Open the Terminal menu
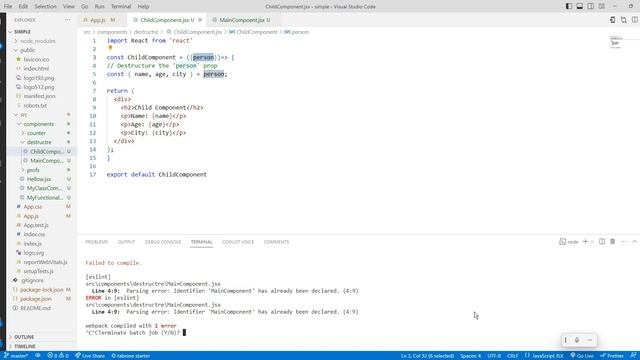The width and height of the screenshot is (640, 360). [121, 7]
